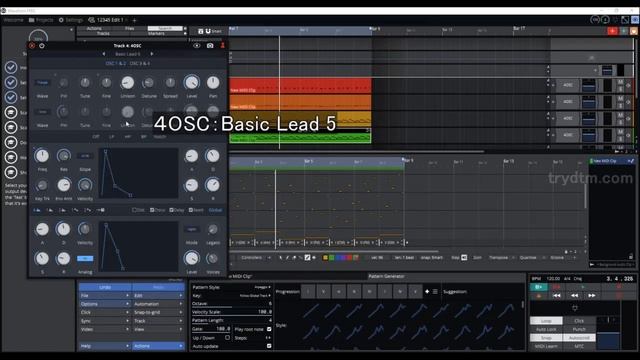Click the red pin icon in 4OSC header

point(222,46)
